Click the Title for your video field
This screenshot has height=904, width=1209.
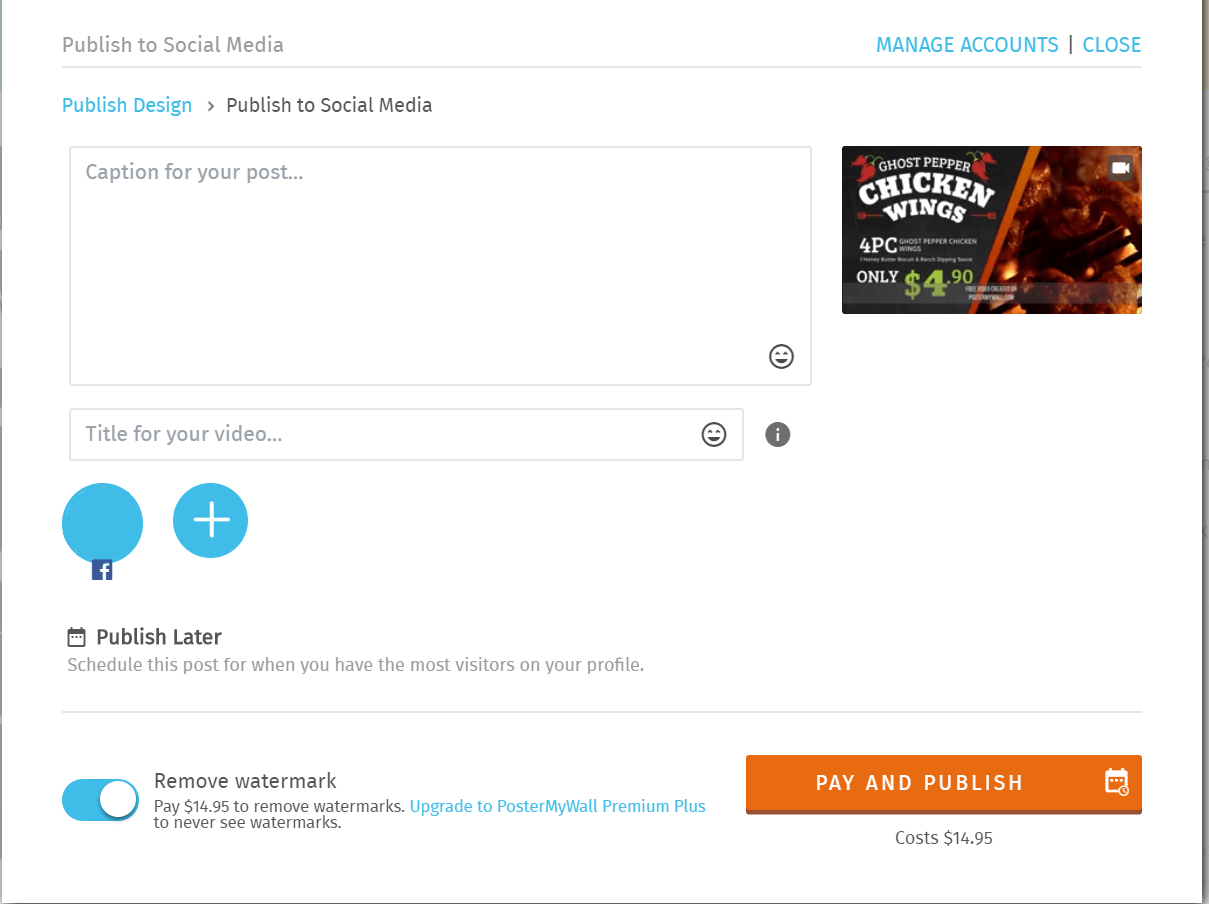pyautogui.click(x=350, y=434)
